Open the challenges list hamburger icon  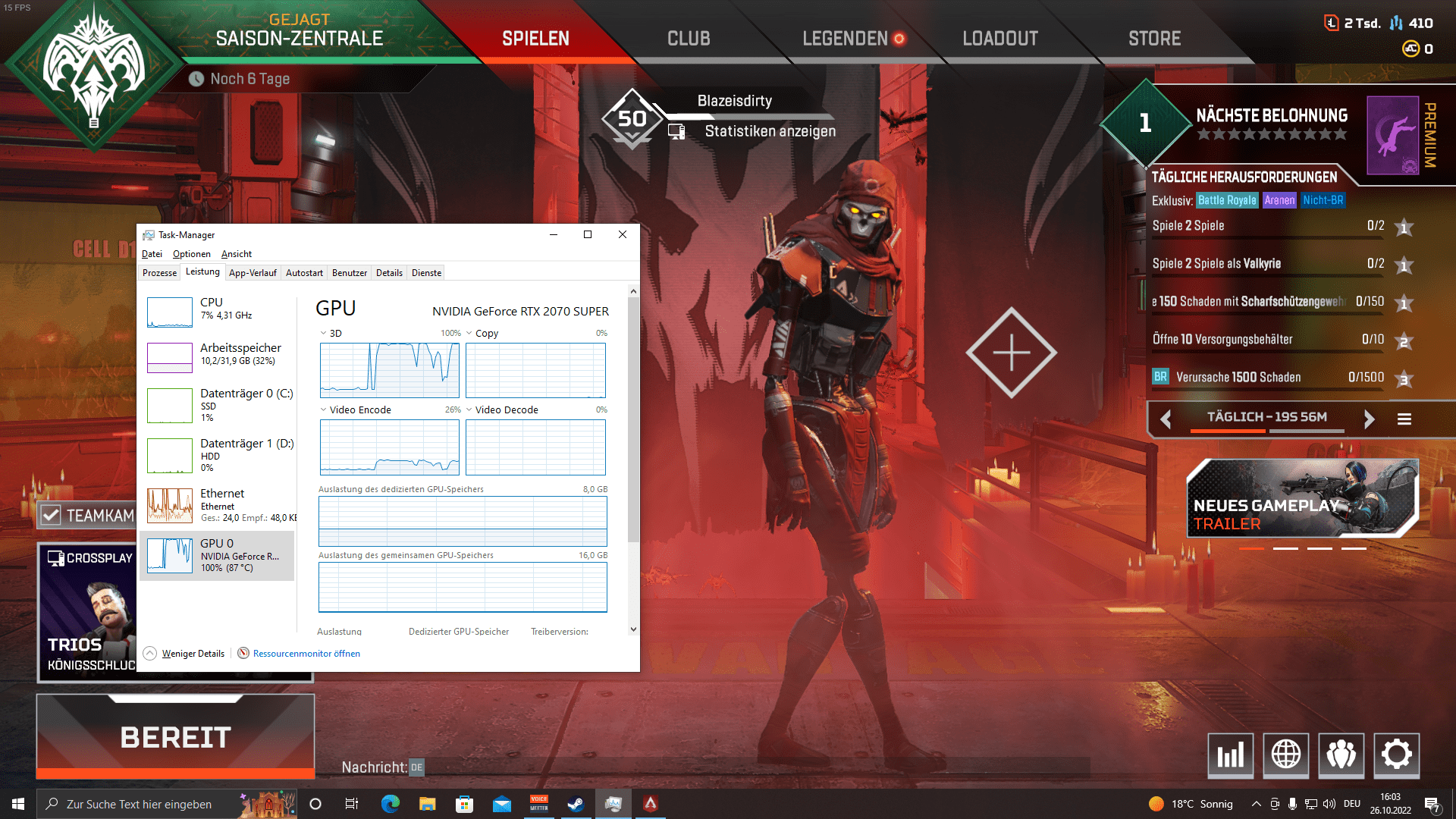pos(1404,419)
